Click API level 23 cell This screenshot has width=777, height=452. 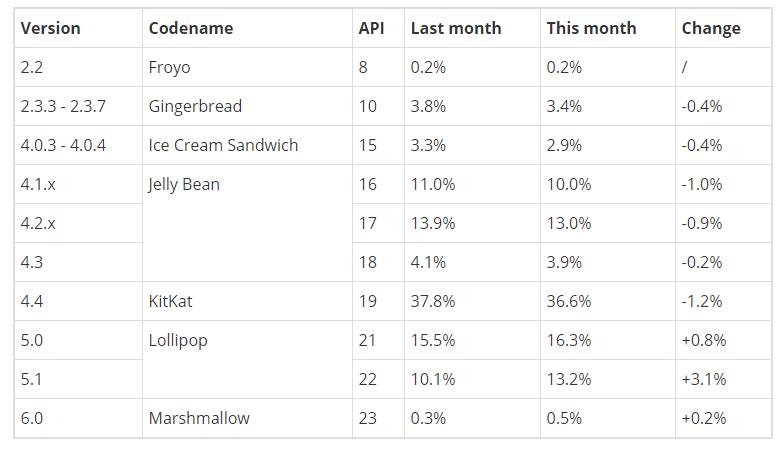coord(368,418)
